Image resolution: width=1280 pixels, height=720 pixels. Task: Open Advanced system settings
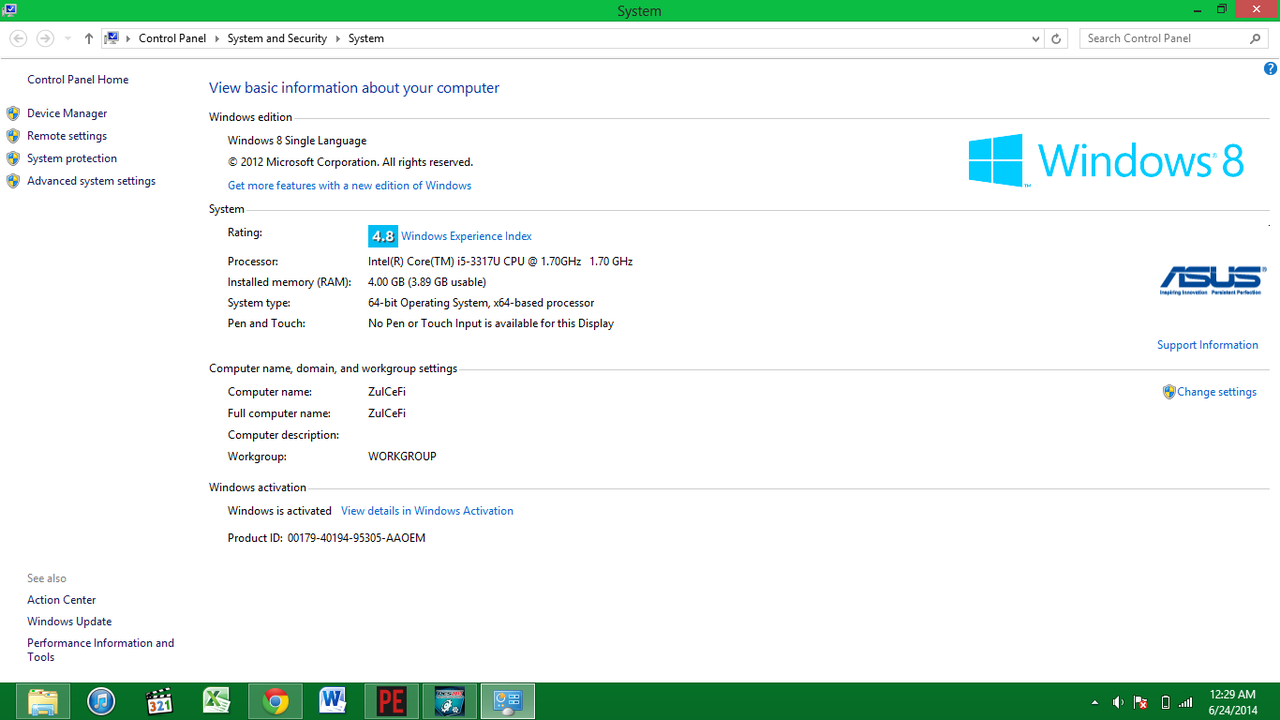[91, 181]
